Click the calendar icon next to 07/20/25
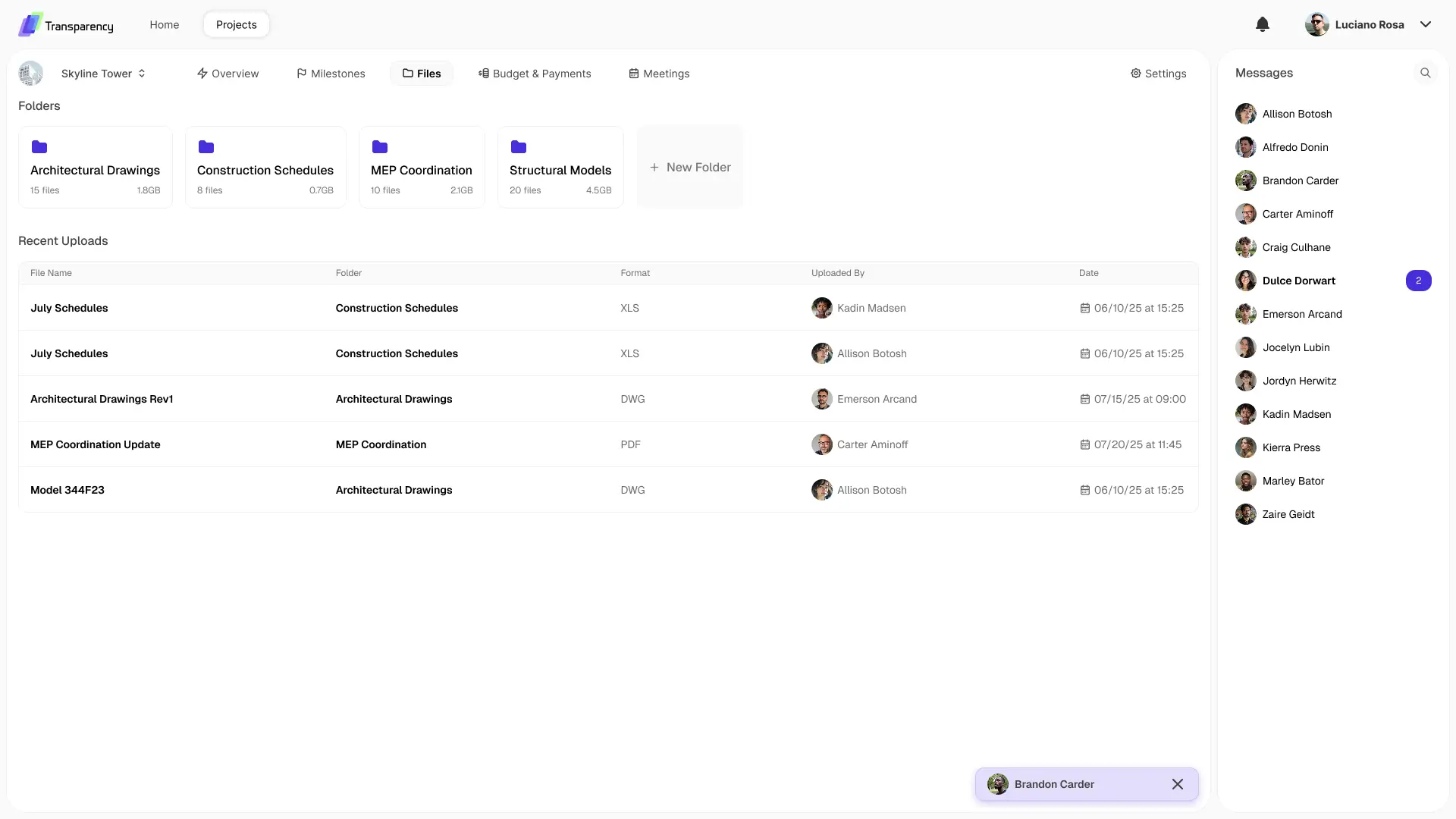 click(x=1084, y=444)
